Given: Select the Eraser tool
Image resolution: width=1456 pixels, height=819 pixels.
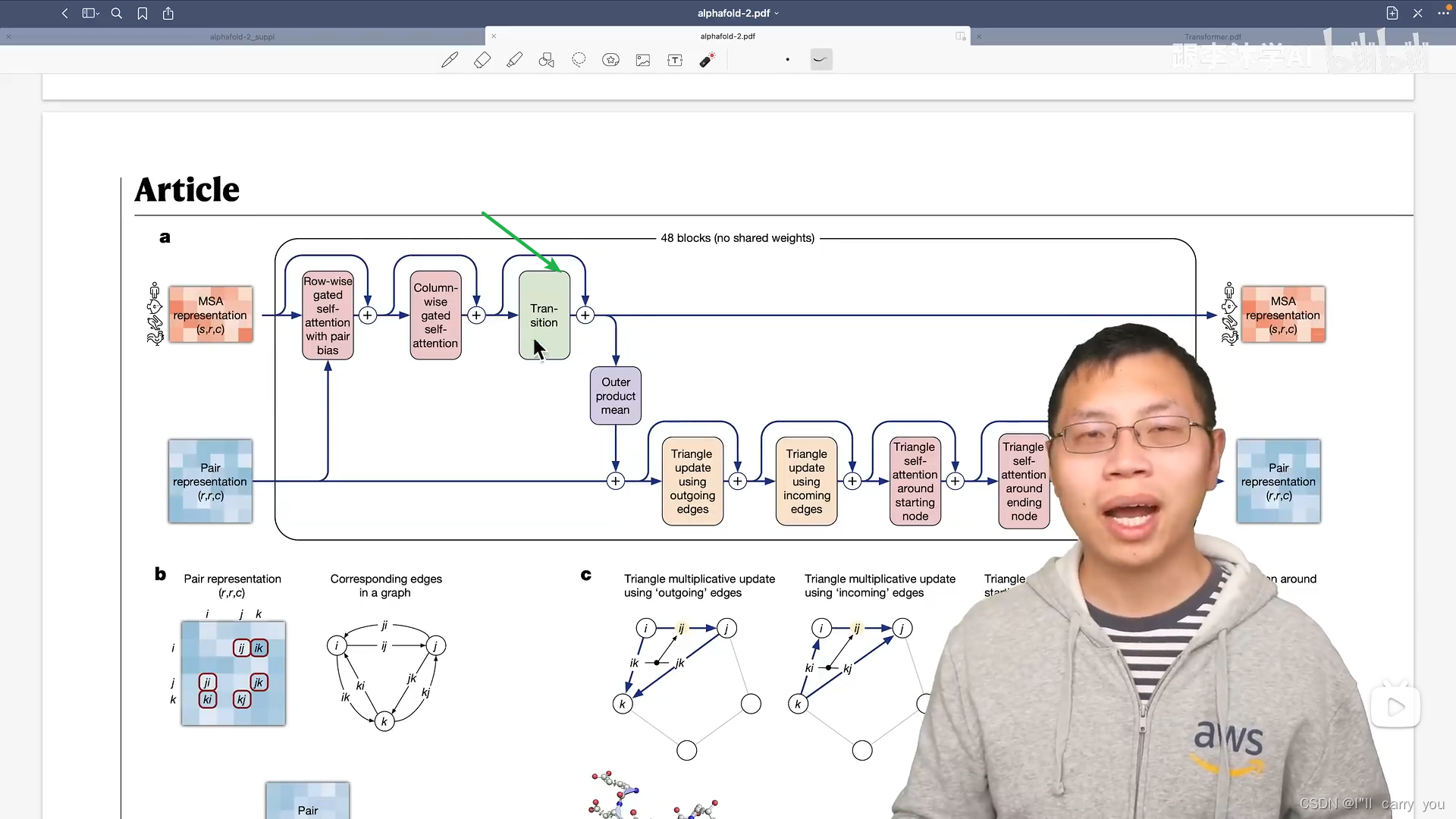Looking at the screenshot, I should (482, 60).
